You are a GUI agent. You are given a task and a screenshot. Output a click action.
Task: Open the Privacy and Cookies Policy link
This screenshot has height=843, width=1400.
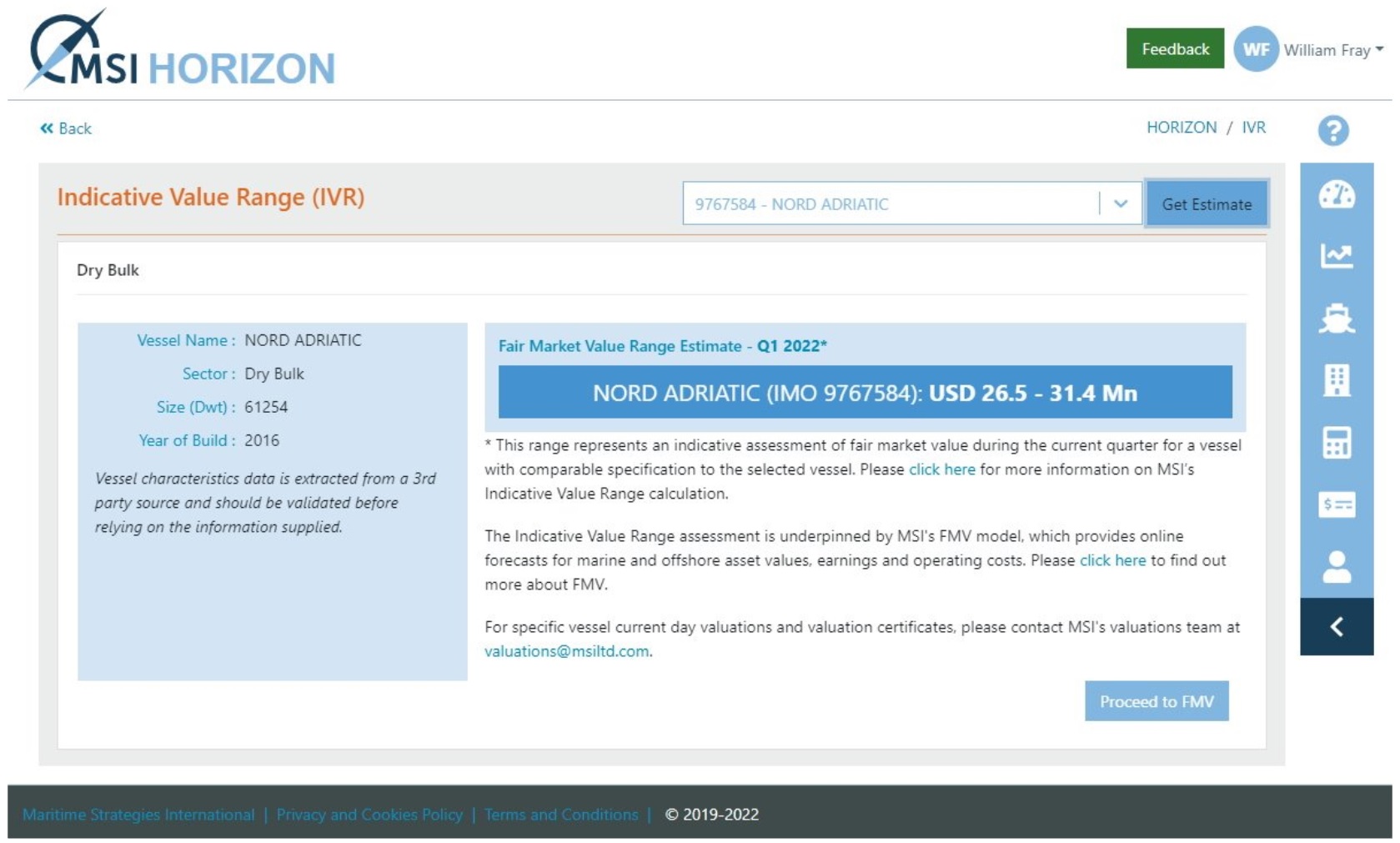369,815
